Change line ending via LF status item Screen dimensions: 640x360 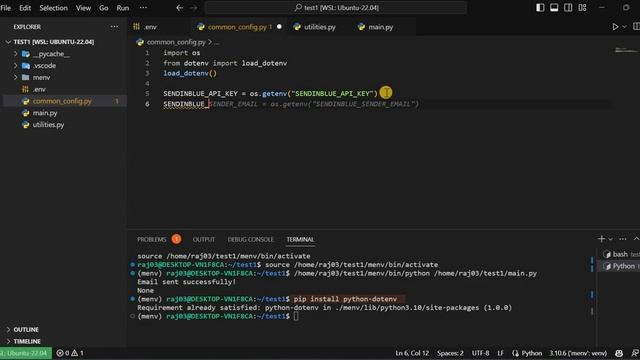pos(500,353)
